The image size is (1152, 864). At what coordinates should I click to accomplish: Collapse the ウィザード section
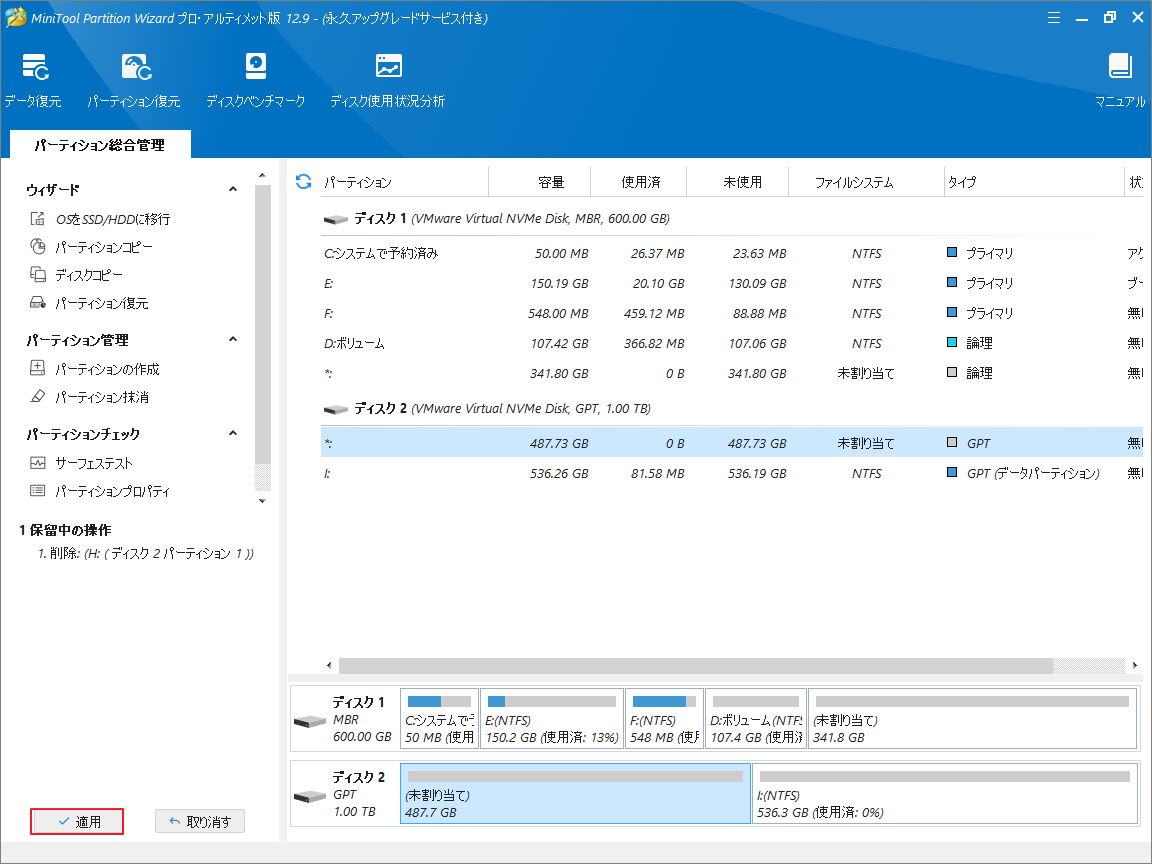click(233, 189)
